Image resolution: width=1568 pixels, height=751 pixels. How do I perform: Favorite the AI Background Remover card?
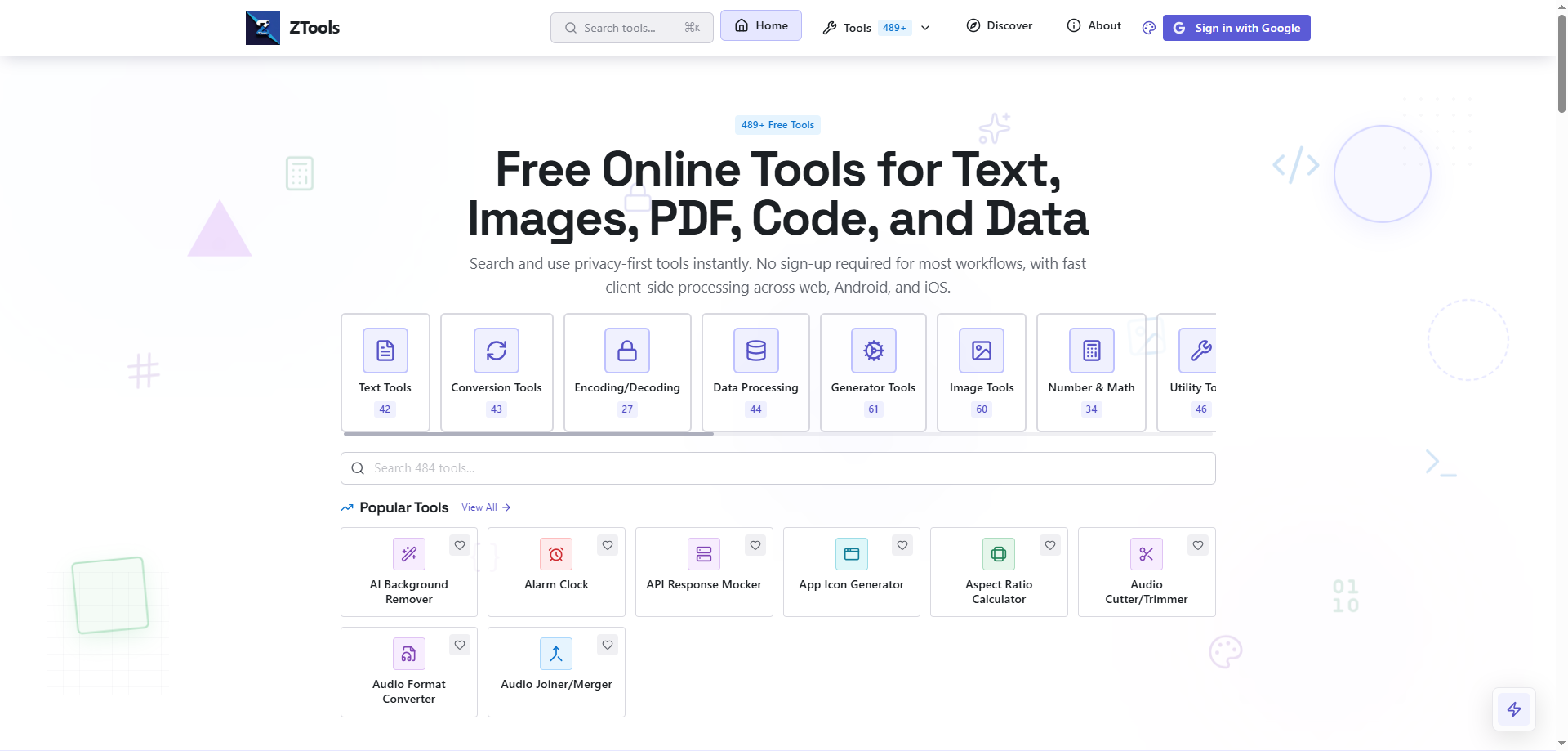point(459,545)
